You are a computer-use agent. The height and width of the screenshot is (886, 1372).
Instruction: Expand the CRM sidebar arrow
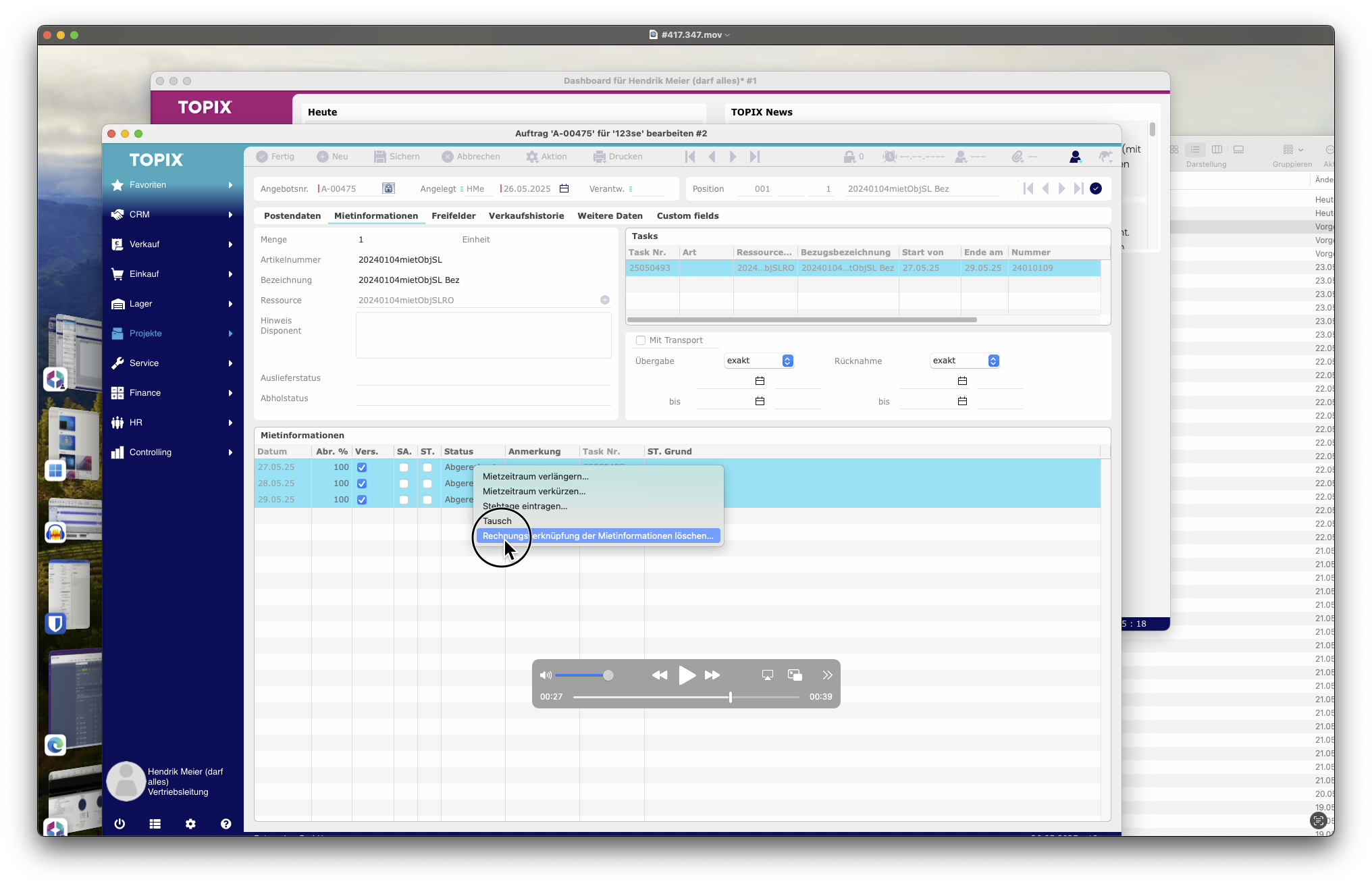tap(231, 215)
